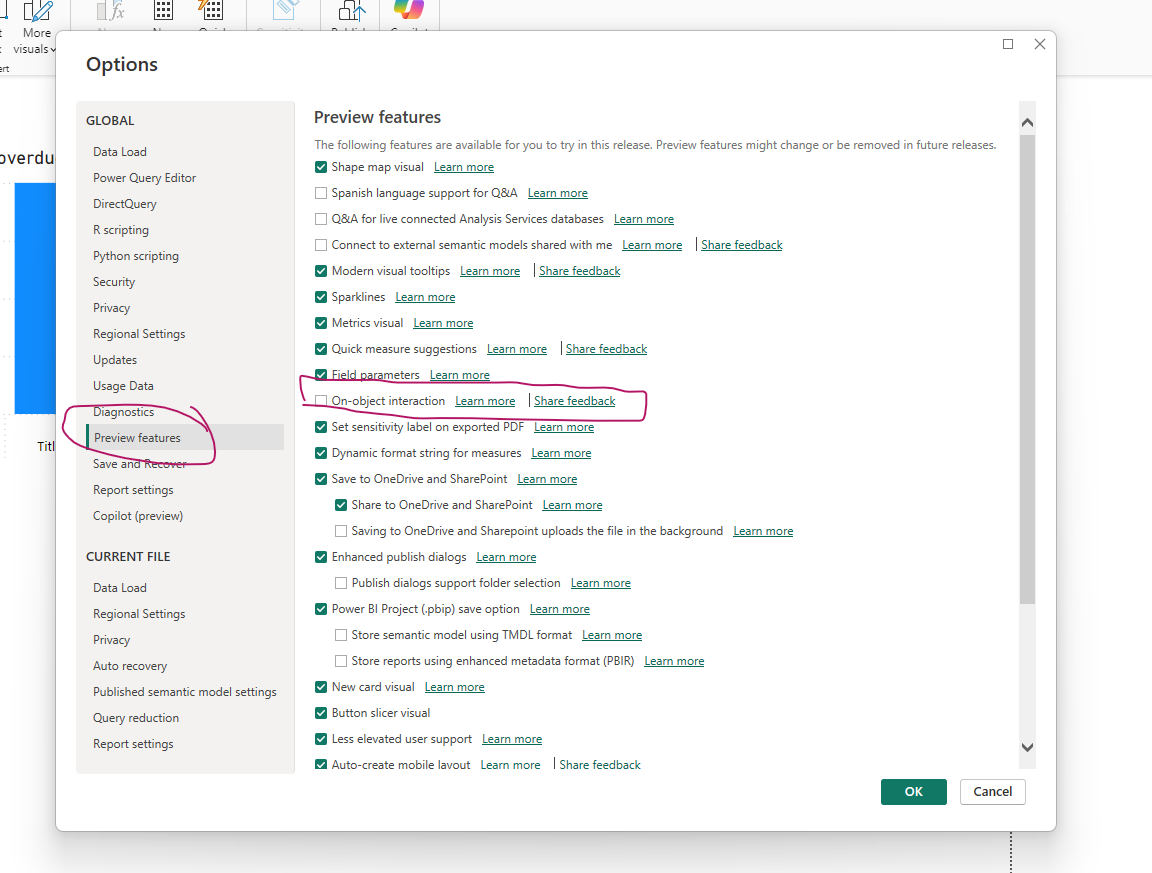The width and height of the screenshot is (1152, 873).
Task: Toggle Modern visual tooltips checkbox
Action: (x=321, y=270)
